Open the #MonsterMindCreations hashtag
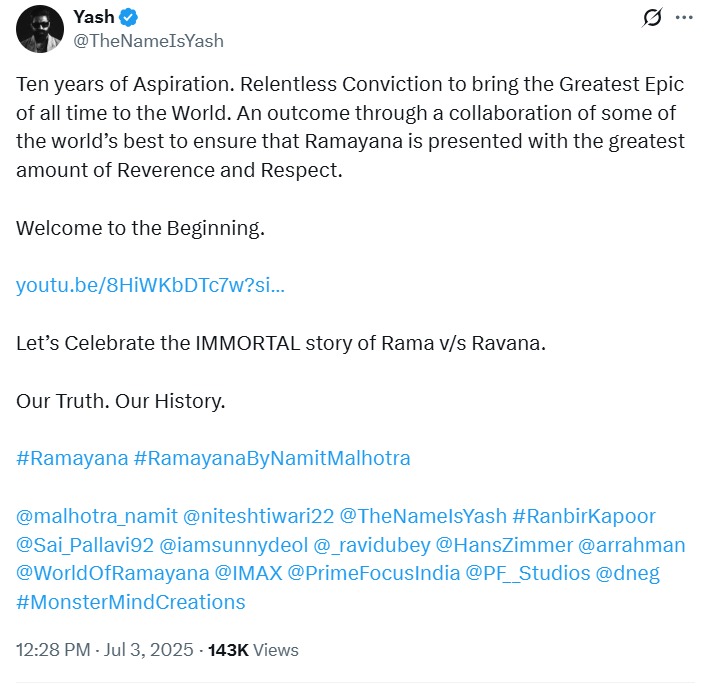712x686 pixels. click(x=131, y=602)
